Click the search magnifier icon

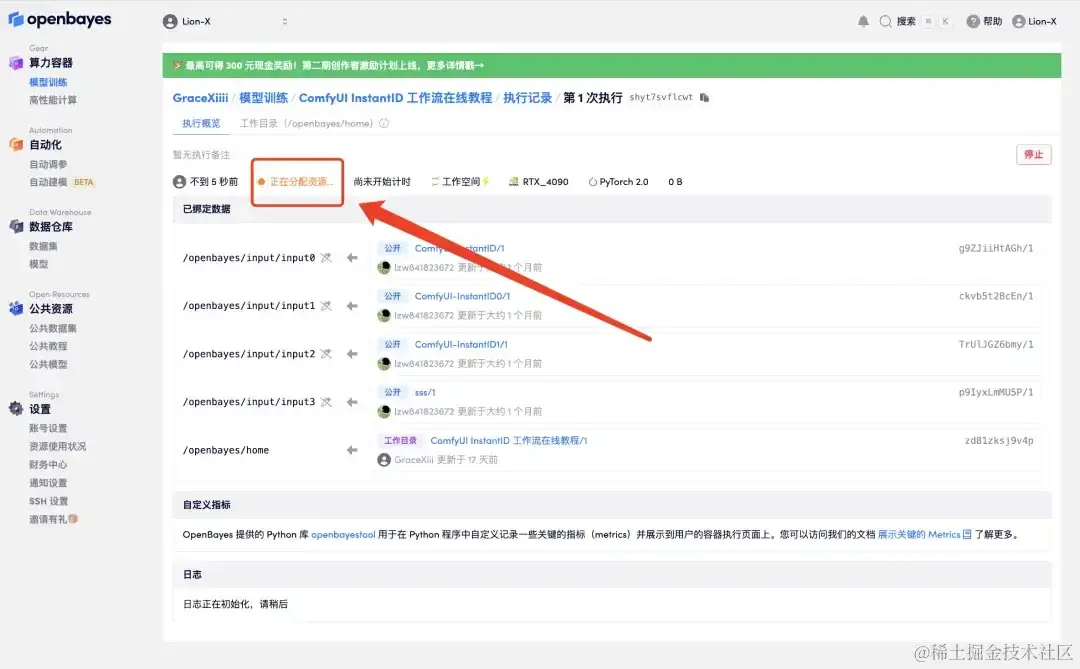(885, 21)
